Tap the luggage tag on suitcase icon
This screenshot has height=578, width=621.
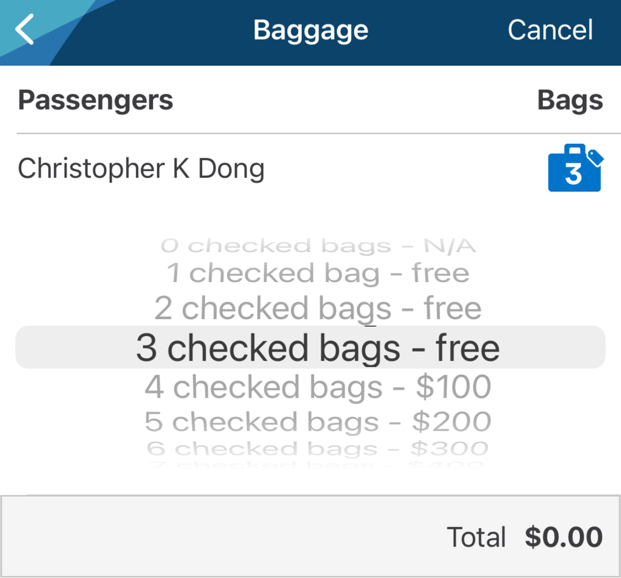(x=594, y=156)
